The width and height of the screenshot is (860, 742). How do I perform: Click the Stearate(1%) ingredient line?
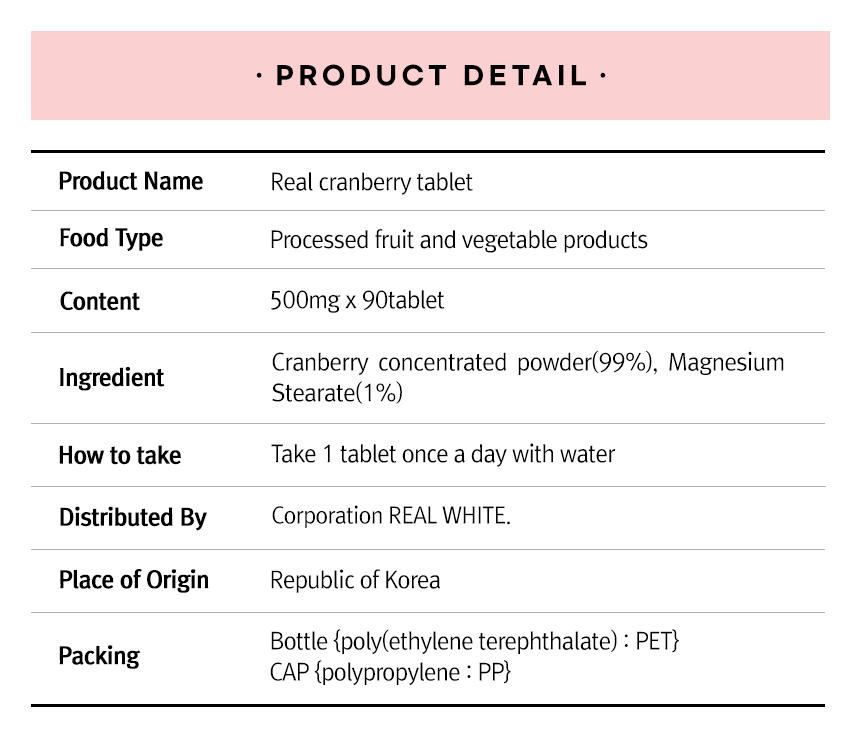[x=336, y=393]
